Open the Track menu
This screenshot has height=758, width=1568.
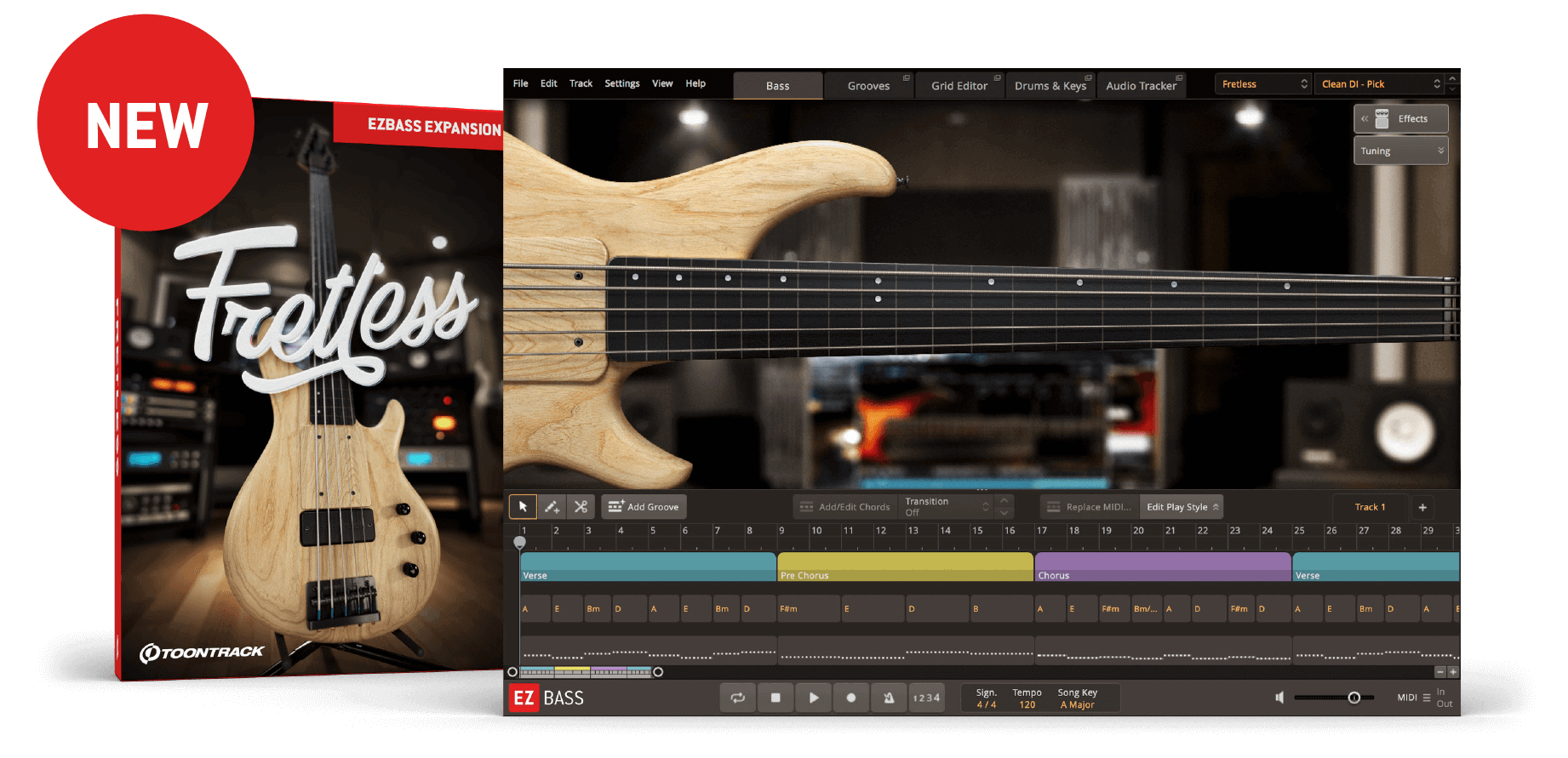(581, 83)
